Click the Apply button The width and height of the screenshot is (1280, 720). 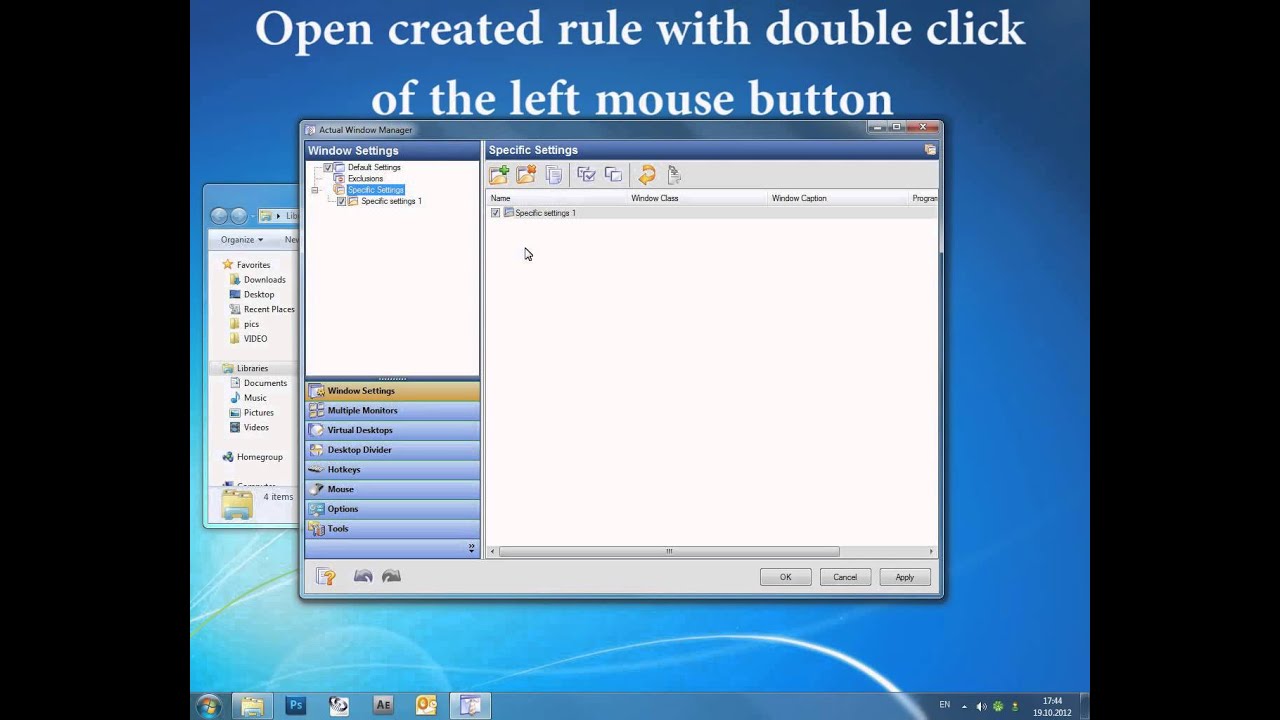click(905, 577)
